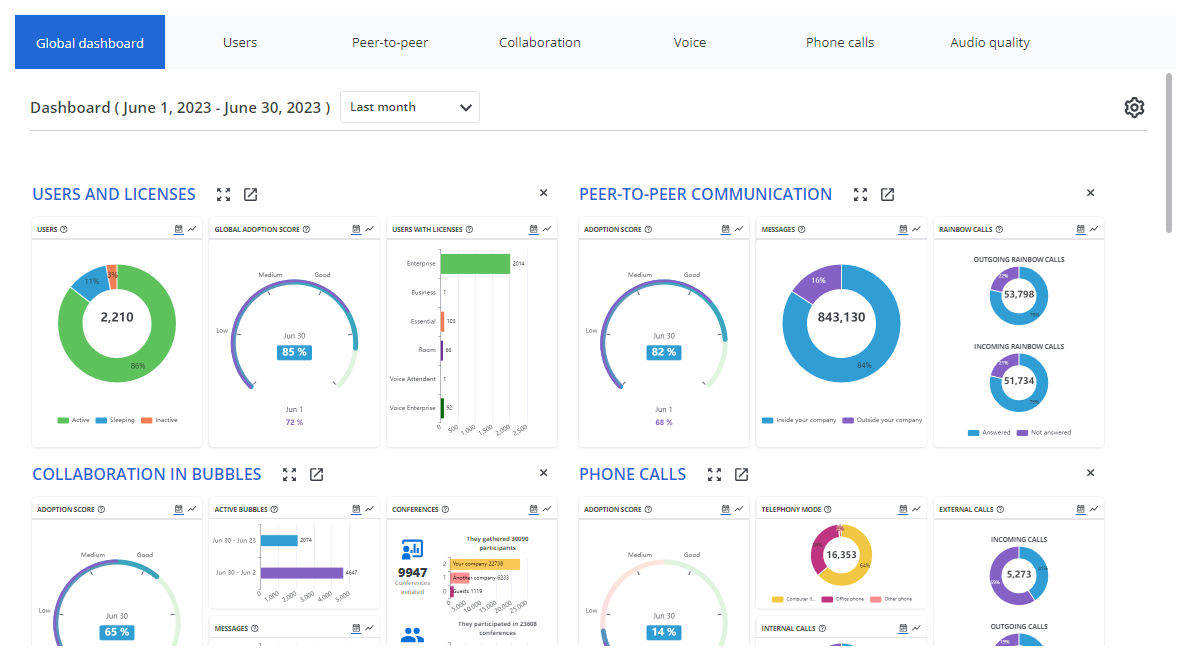
Task: Switch to the Voice tab
Action: tap(690, 42)
